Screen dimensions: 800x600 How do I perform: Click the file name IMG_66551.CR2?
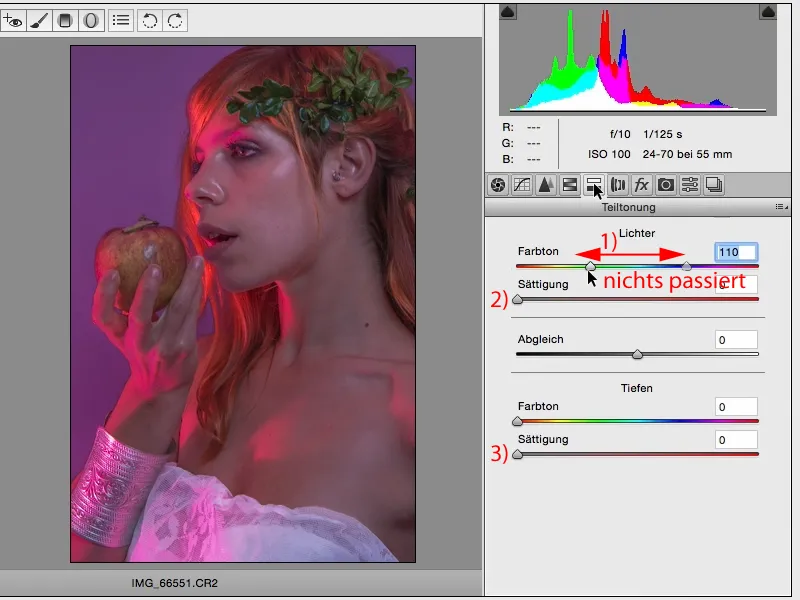(x=174, y=583)
